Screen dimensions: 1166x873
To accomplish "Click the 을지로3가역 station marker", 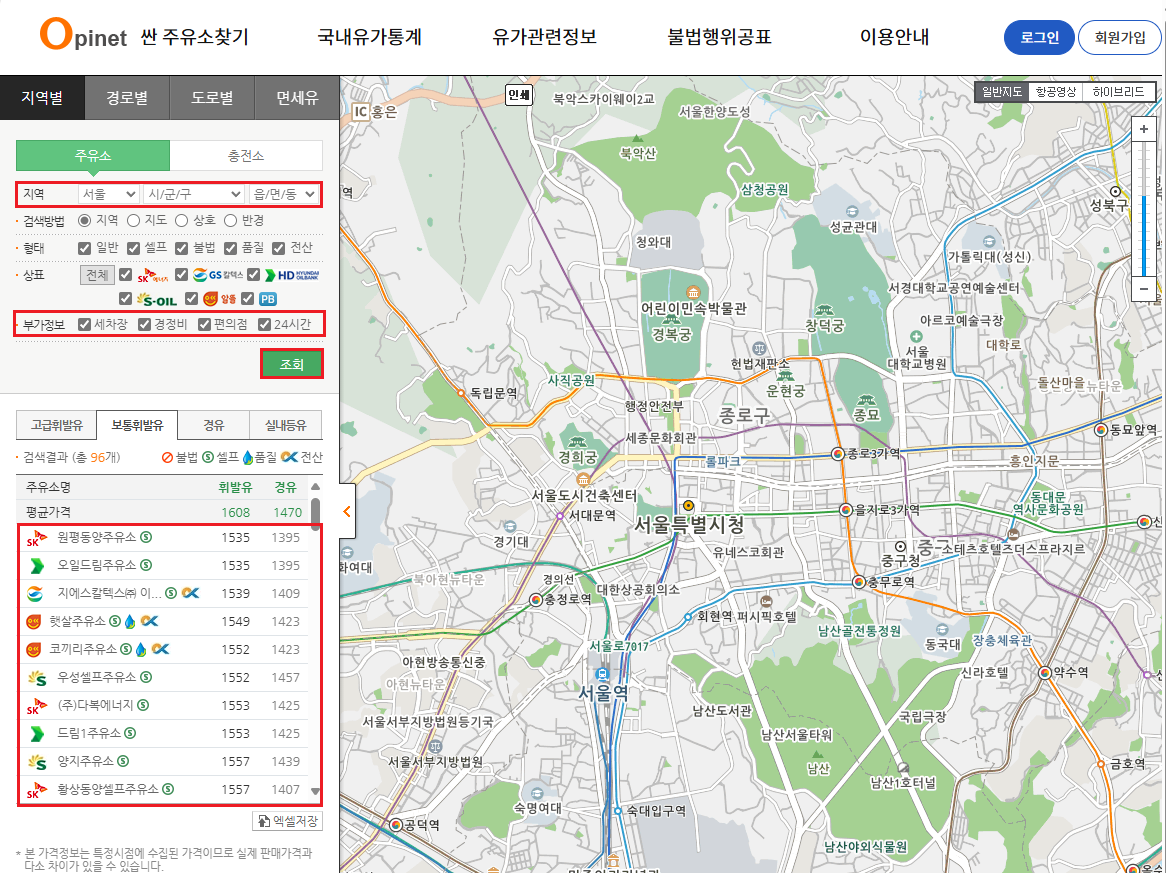I will tap(845, 510).
